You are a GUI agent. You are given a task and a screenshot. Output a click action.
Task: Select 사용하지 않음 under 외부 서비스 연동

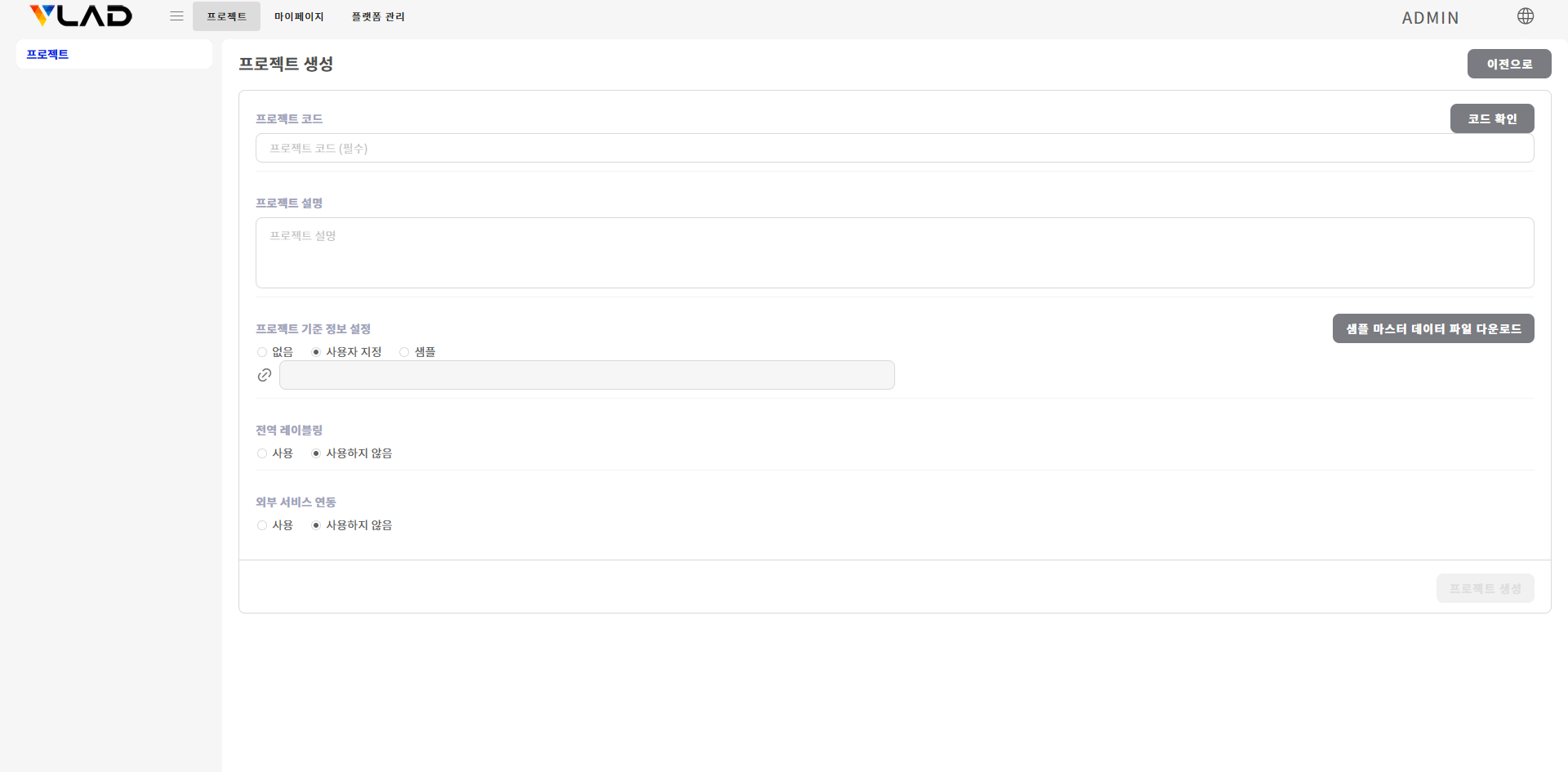pos(316,525)
